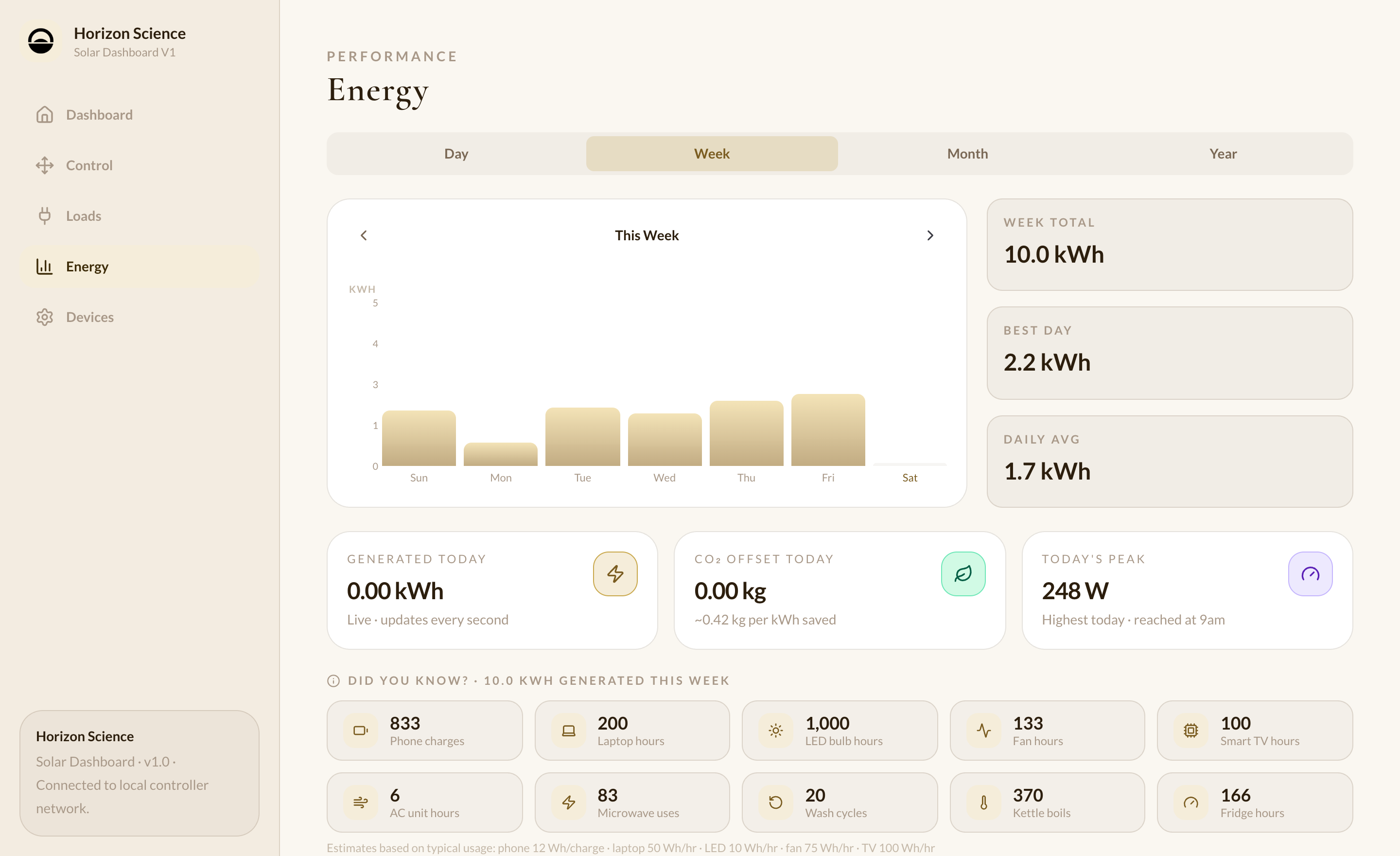Click the lightning icon in Generated Today
This screenshot has height=856, width=1400.
(615, 574)
